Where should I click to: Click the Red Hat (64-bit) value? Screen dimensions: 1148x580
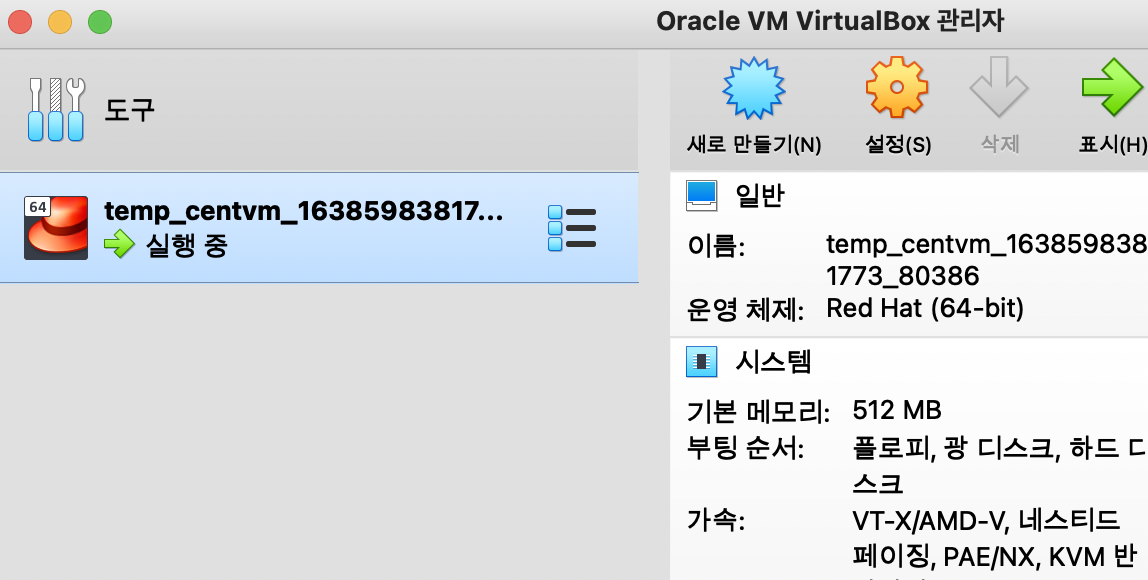925,308
